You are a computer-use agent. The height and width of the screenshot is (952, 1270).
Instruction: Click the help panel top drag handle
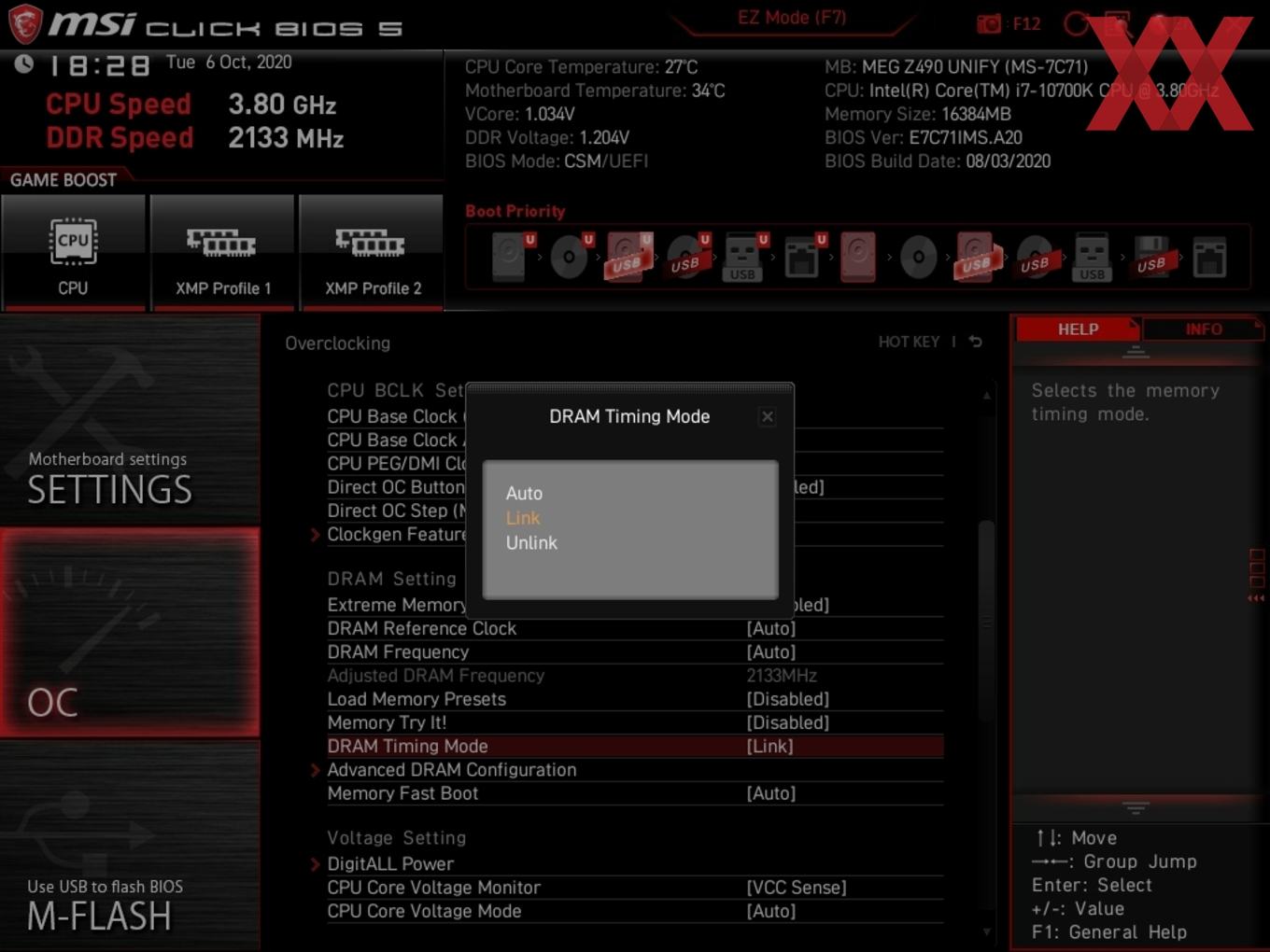pos(1136,352)
